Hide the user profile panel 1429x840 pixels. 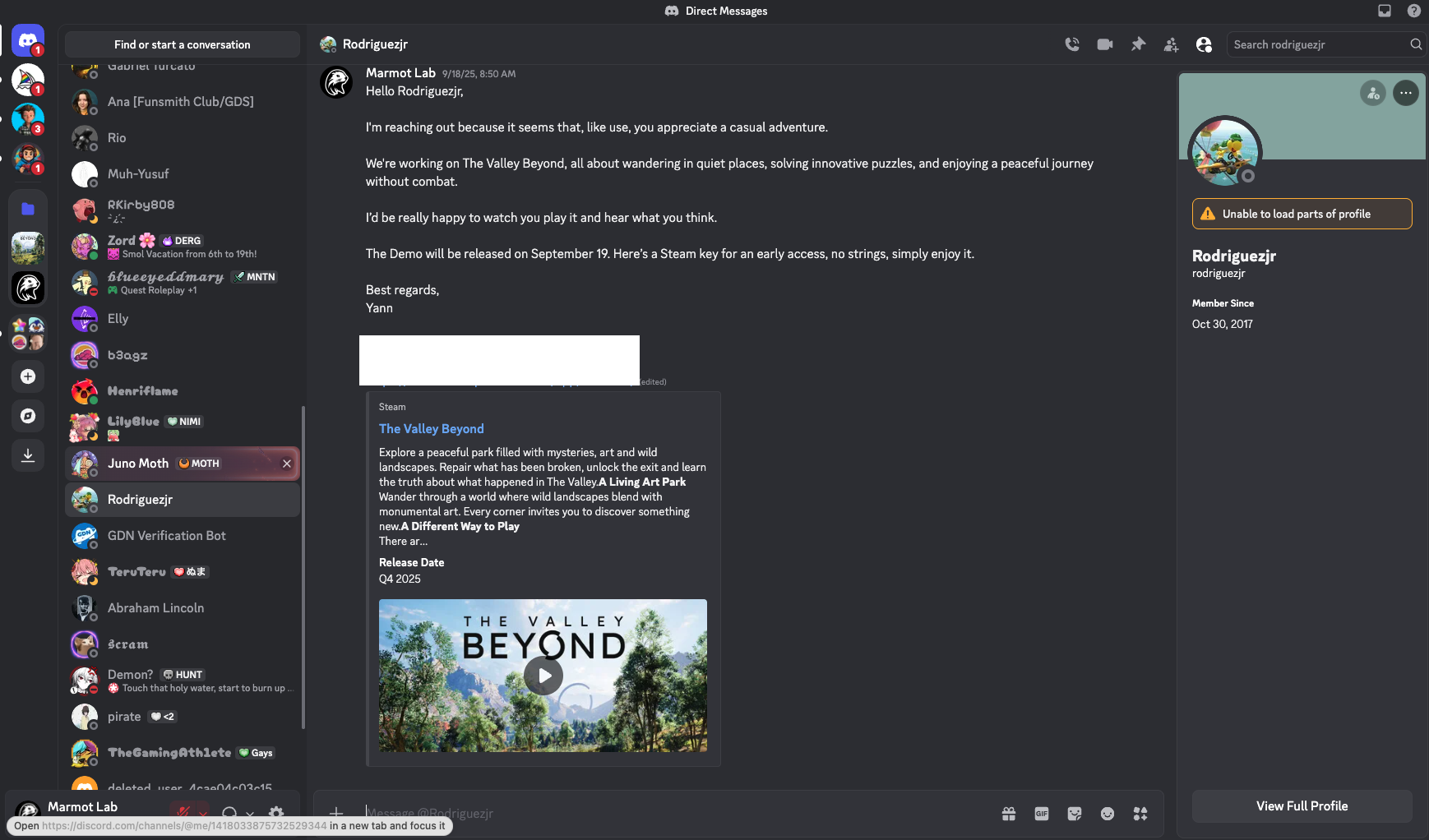[1204, 44]
